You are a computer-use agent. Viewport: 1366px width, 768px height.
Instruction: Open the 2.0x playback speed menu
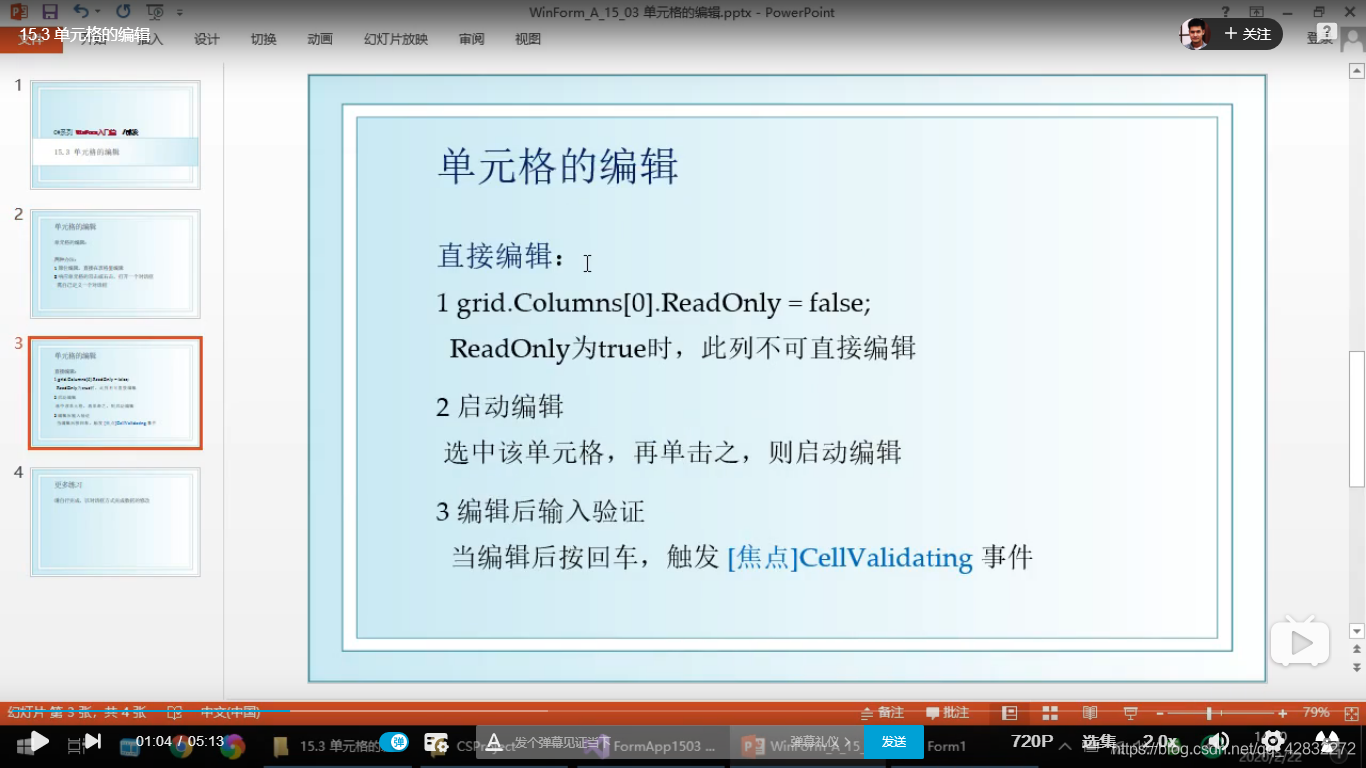point(1160,741)
